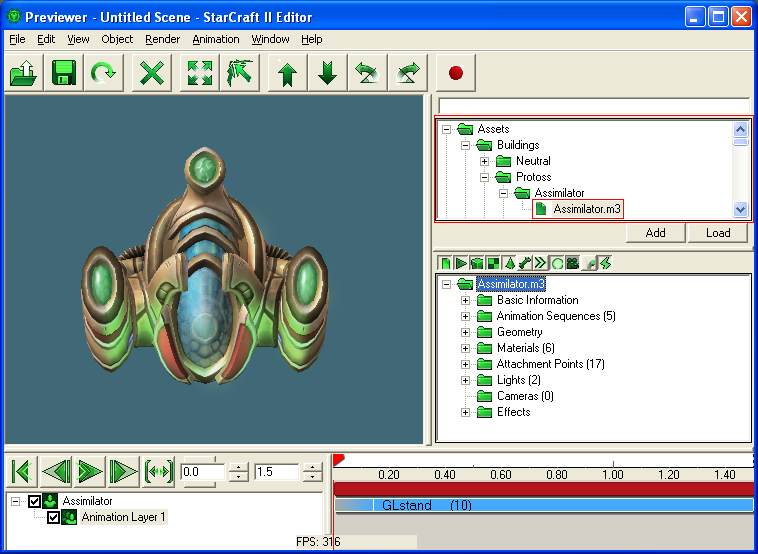The image size is (758, 554).
Task: Click the Assets tree scrollbar down arrow
Action: pos(740,209)
